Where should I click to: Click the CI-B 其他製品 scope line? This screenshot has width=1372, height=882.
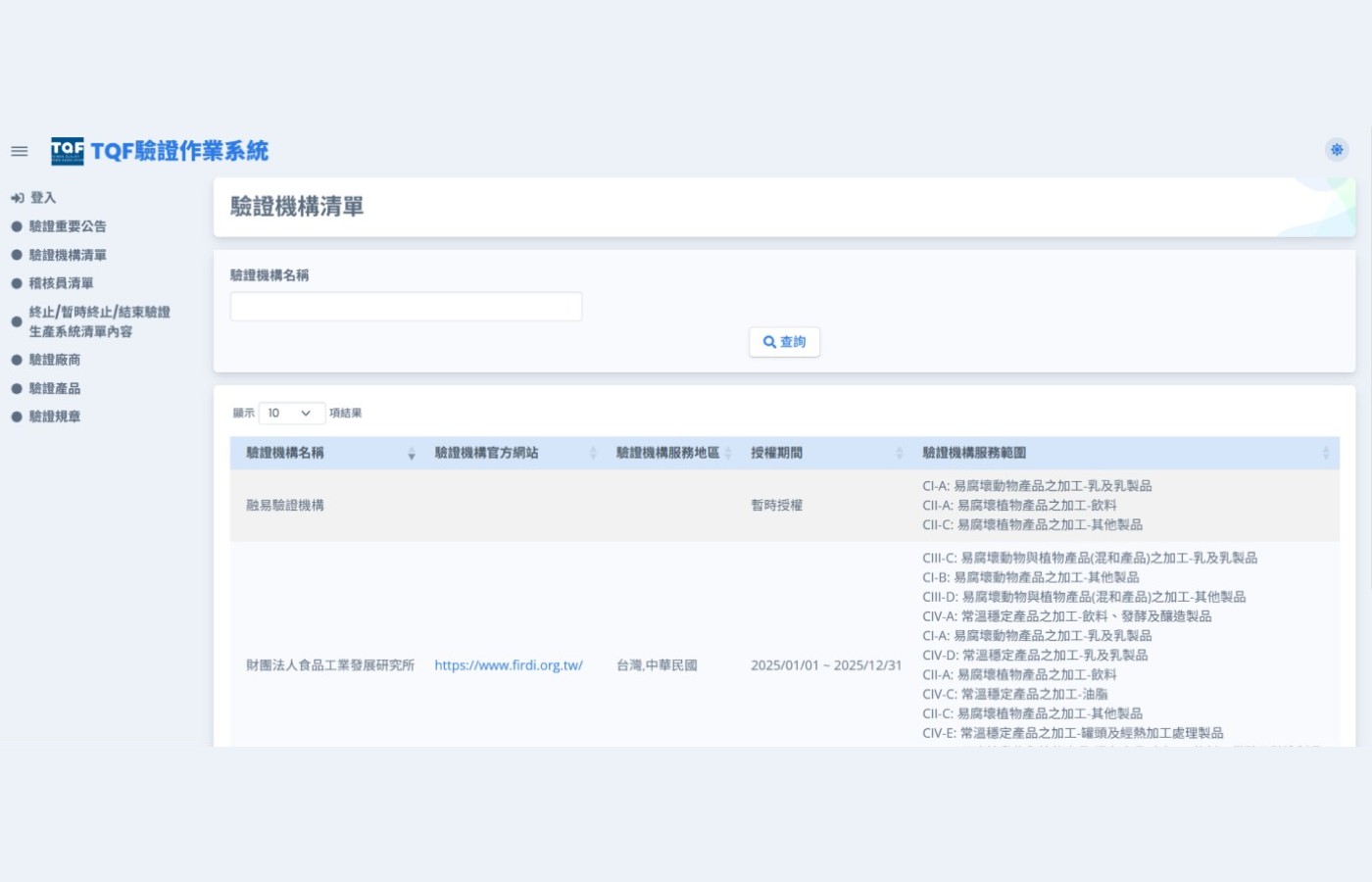point(1031,578)
